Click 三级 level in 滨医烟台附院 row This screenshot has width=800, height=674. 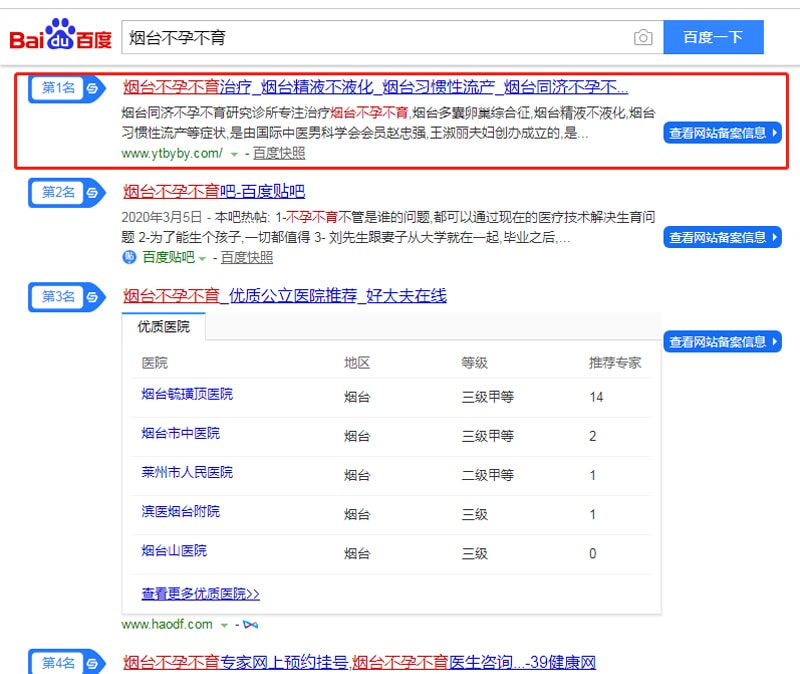coord(474,514)
